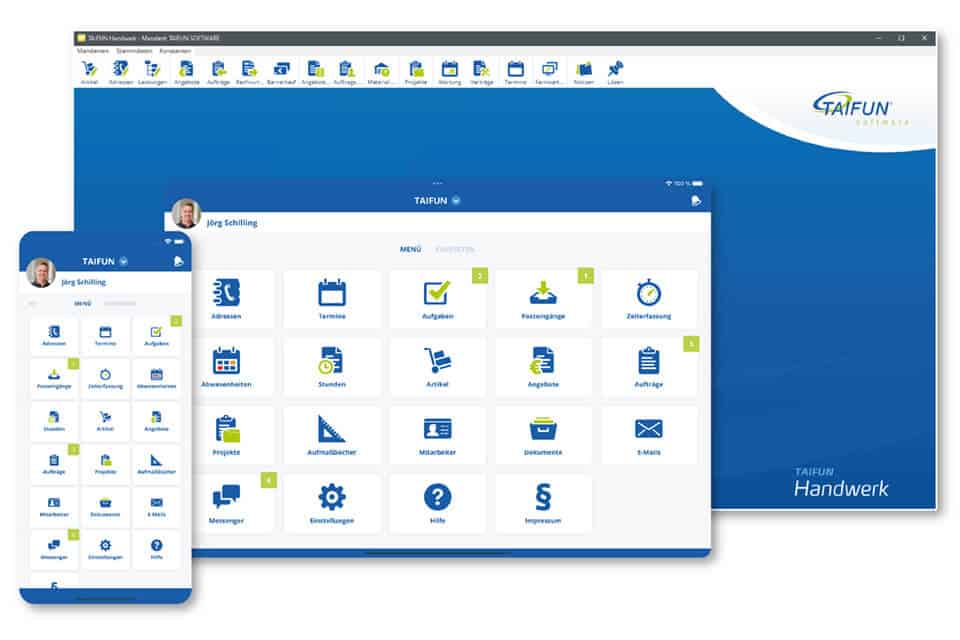Open the Konstanten menu
960x640 pixels.
(175, 51)
